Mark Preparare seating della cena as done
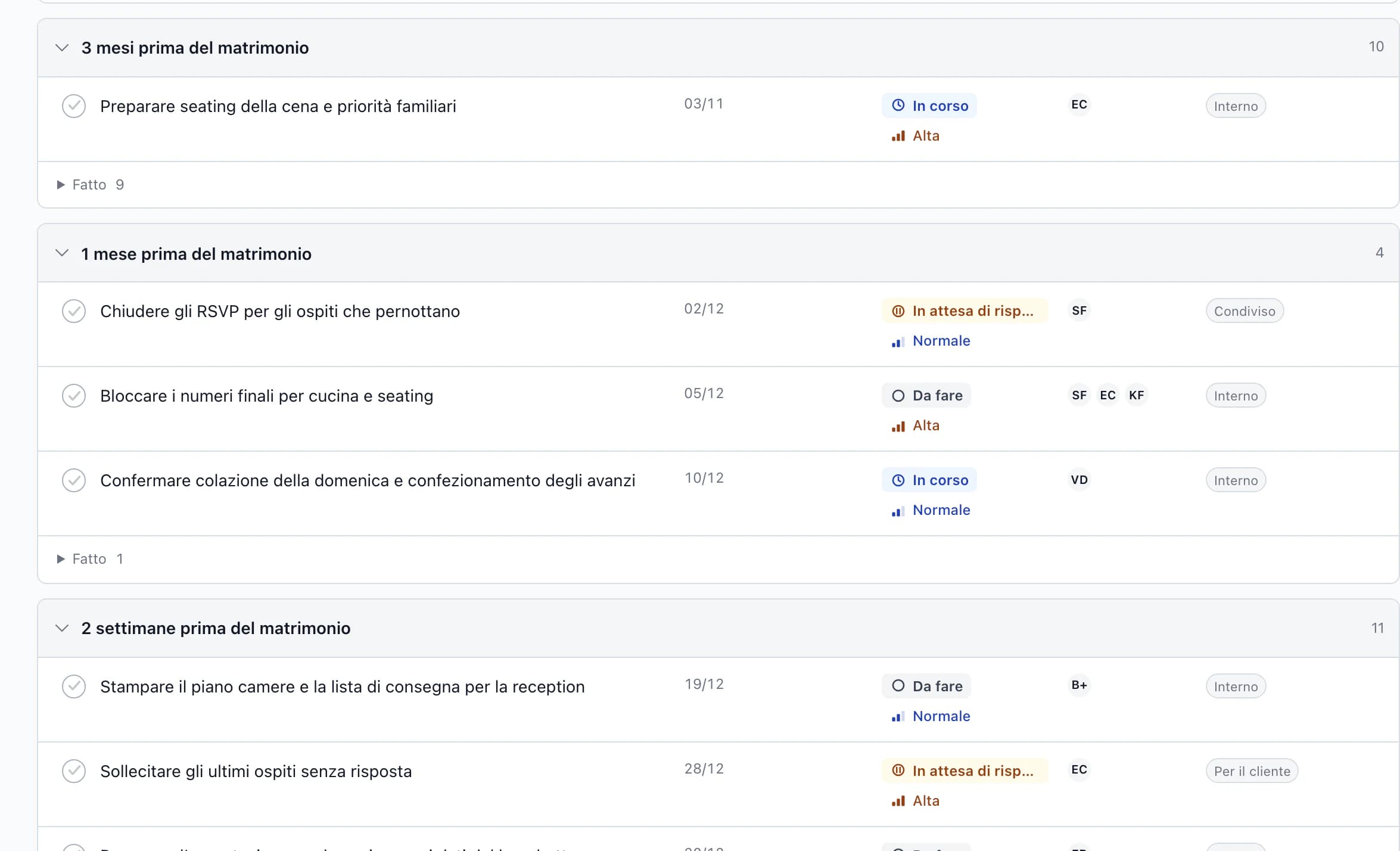Image resolution: width=1400 pixels, height=851 pixels. point(74,106)
